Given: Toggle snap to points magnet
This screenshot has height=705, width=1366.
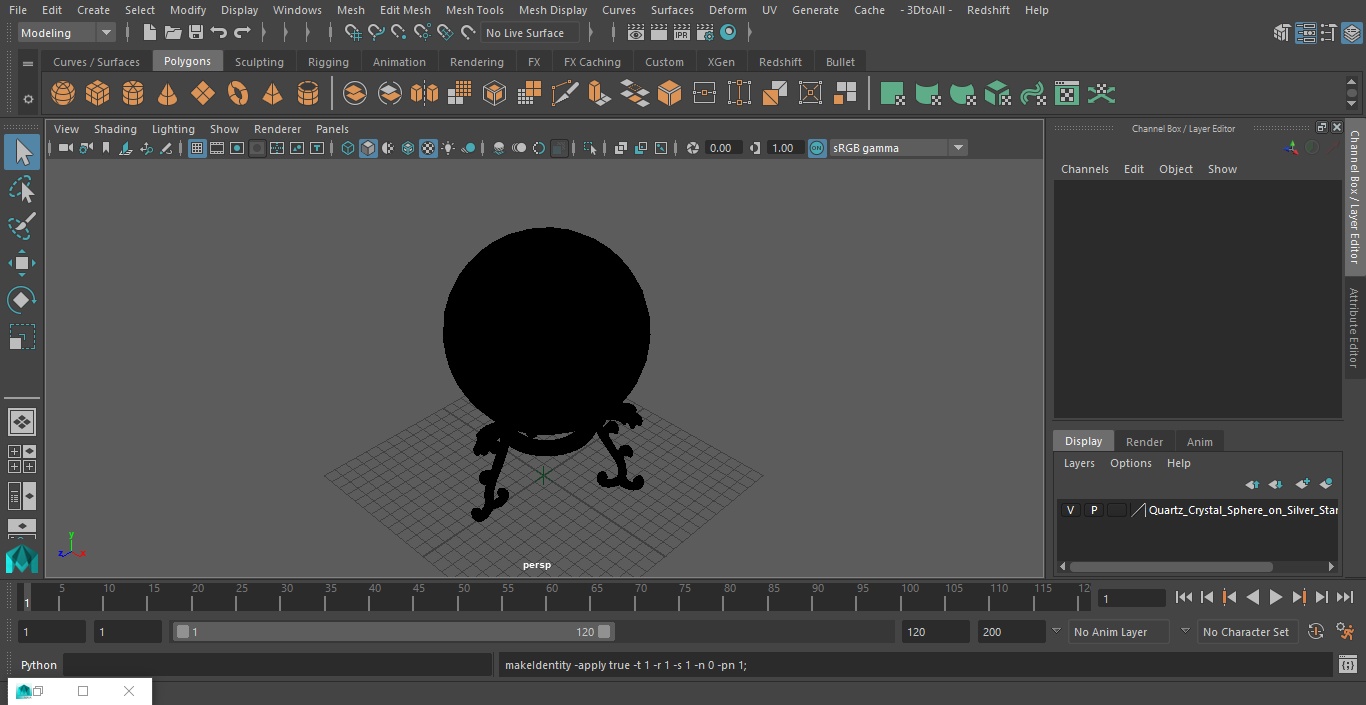Looking at the screenshot, I should (x=398, y=33).
